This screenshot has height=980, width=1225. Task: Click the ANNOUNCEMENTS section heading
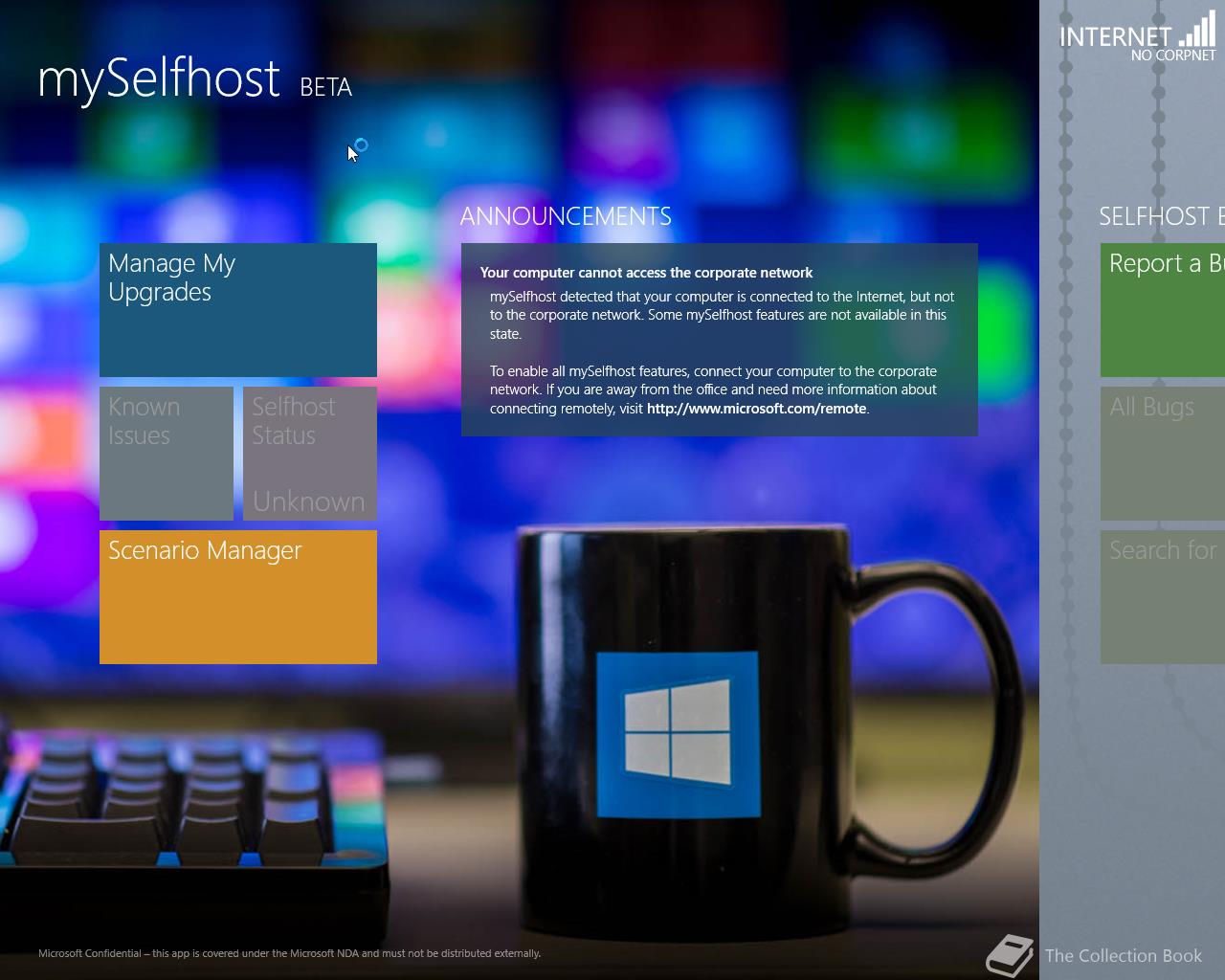coord(566,216)
